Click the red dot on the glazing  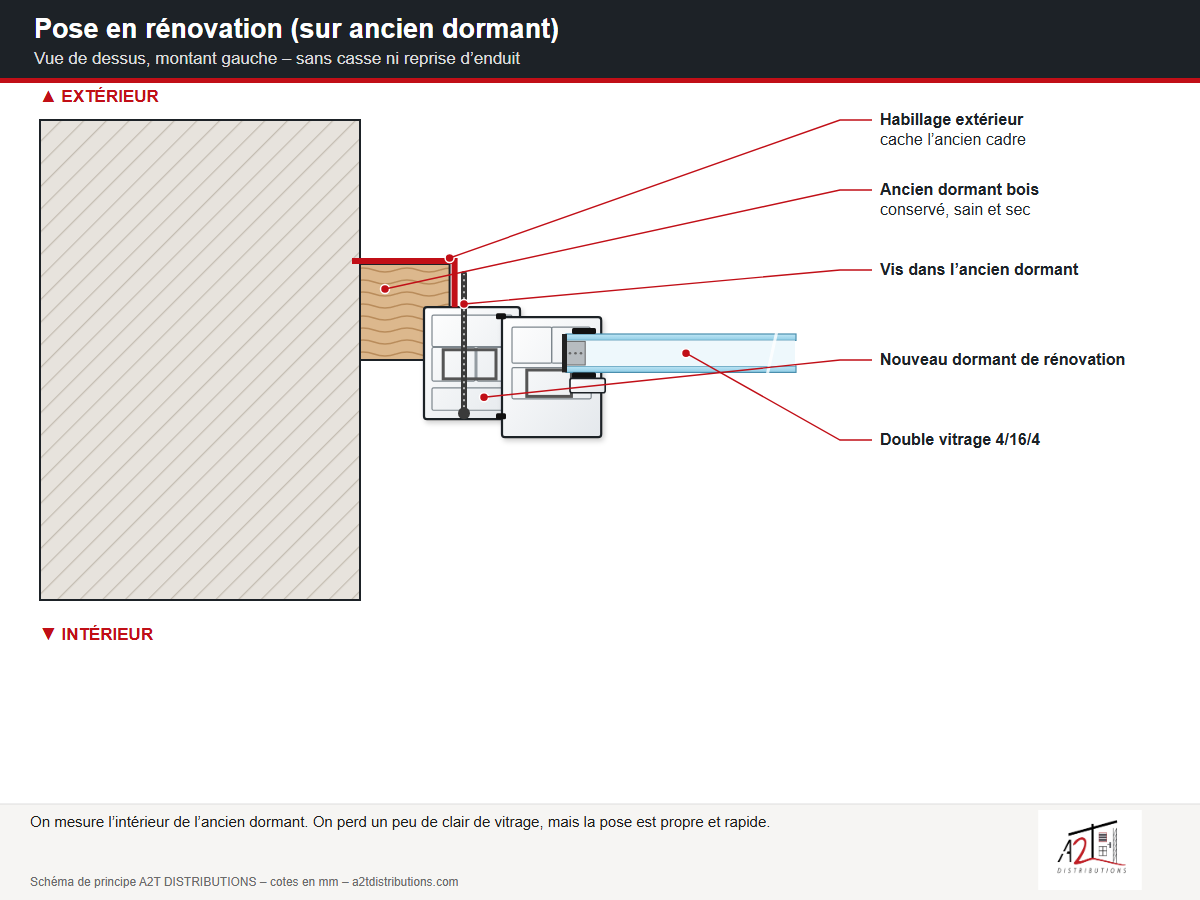pos(686,353)
